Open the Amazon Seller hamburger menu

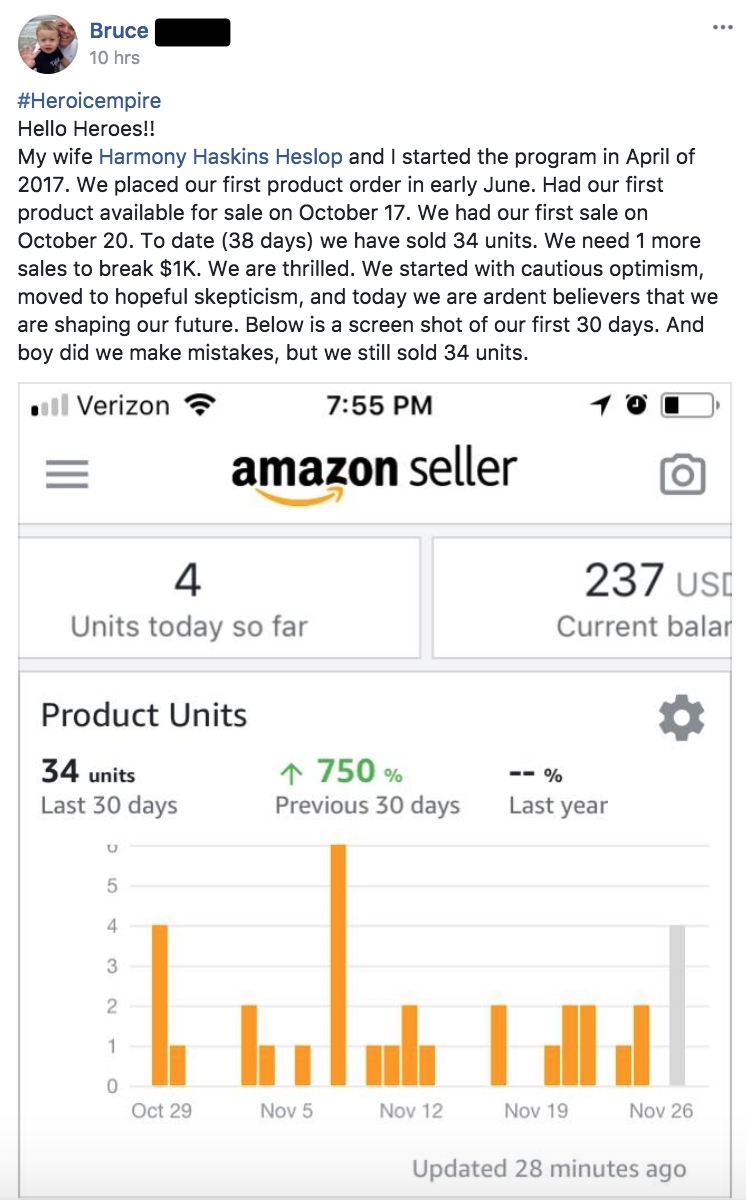(x=67, y=473)
